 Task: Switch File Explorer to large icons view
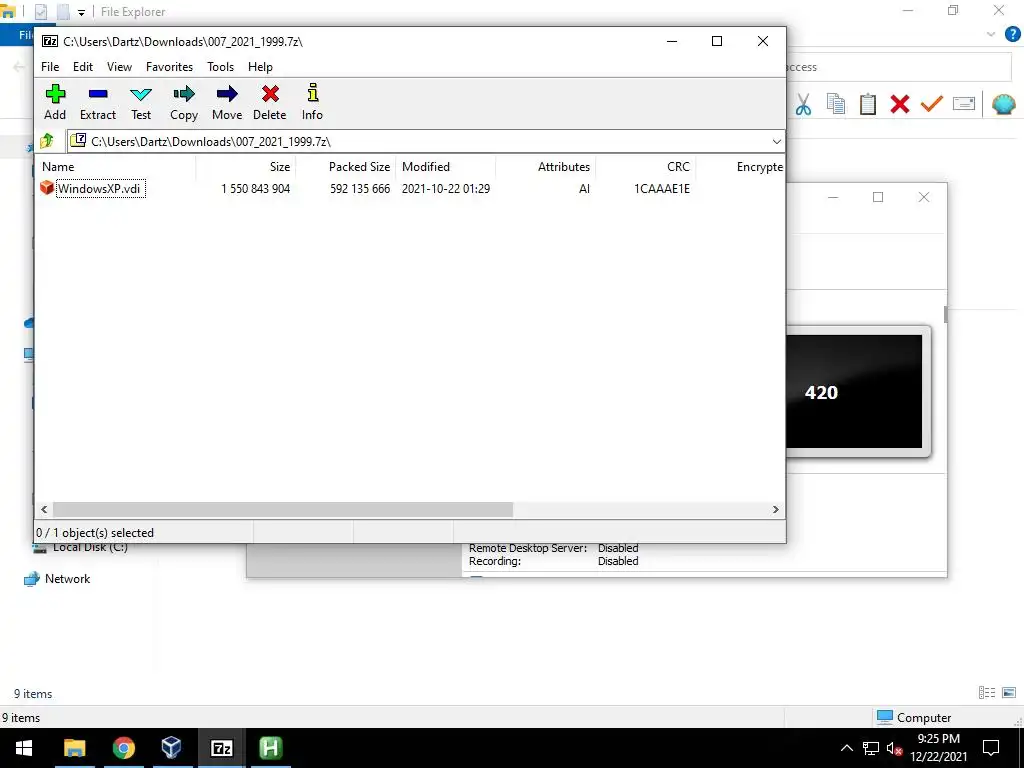[x=1009, y=693]
